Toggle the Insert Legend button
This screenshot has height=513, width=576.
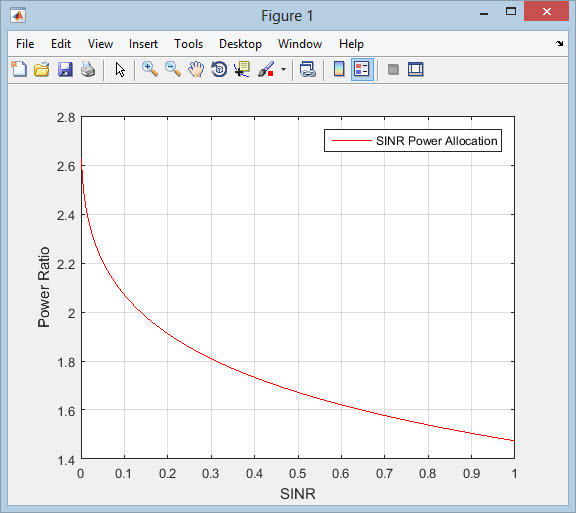362,69
